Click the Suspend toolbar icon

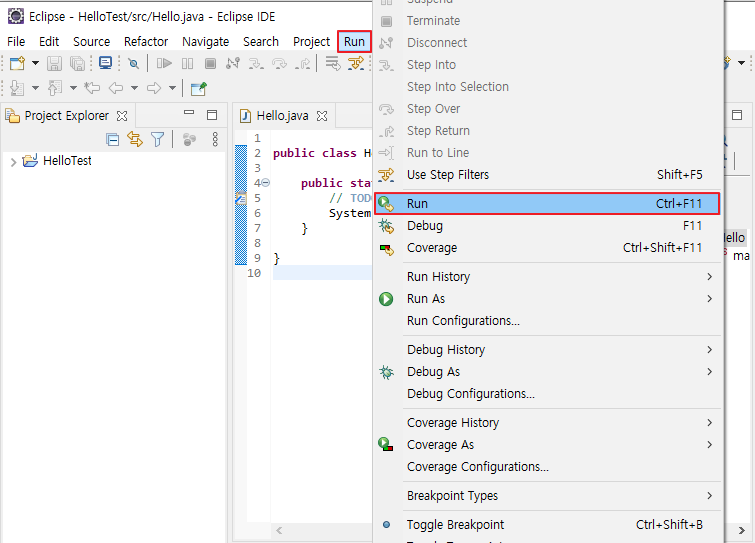[187, 64]
